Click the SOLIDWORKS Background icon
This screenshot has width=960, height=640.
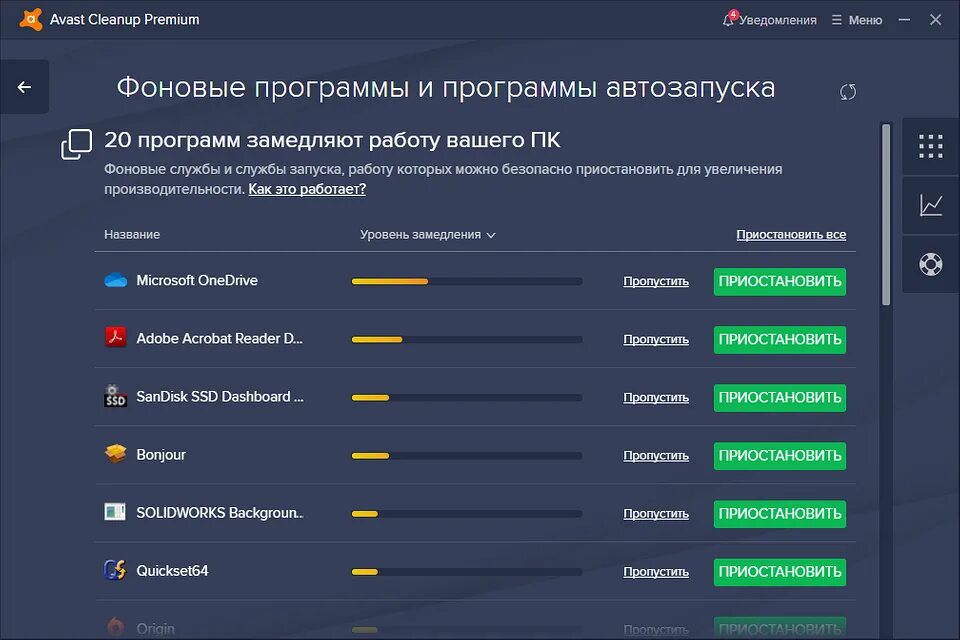click(x=115, y=511)
